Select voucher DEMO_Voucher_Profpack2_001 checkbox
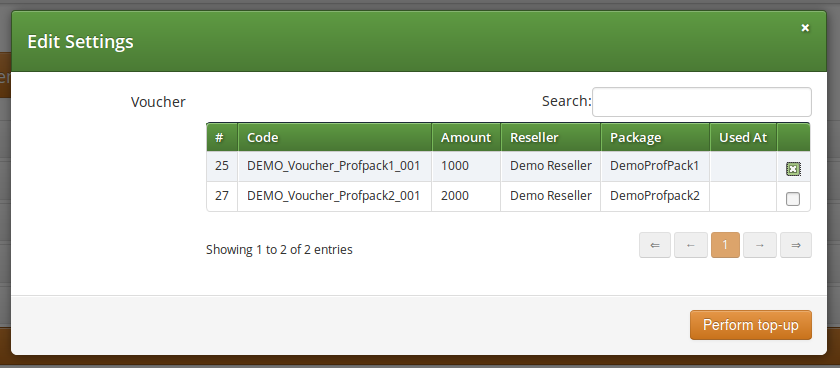840x368 pixels. point(793,199)
